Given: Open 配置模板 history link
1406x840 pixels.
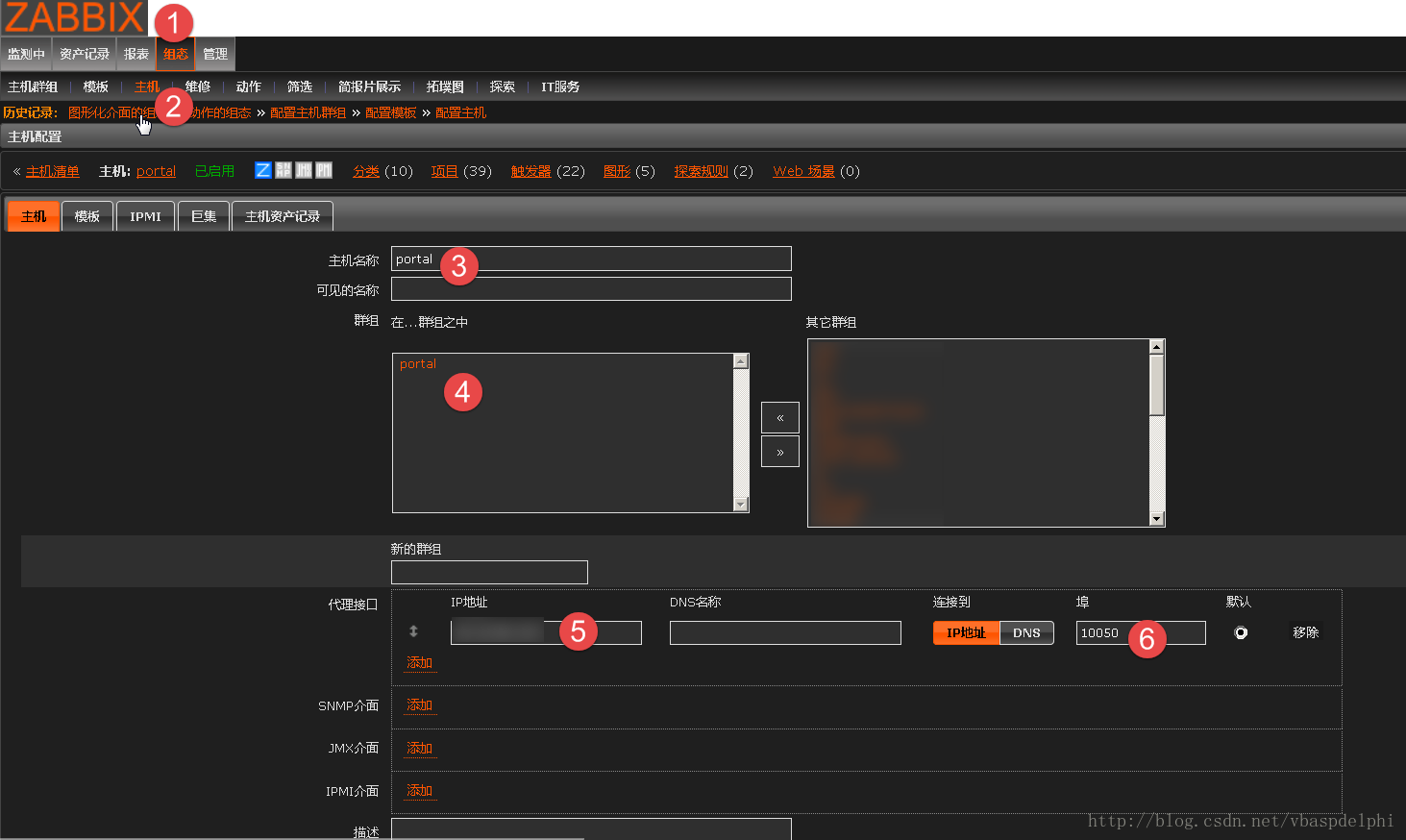Looking at the screenshot, I should (391, 112).
